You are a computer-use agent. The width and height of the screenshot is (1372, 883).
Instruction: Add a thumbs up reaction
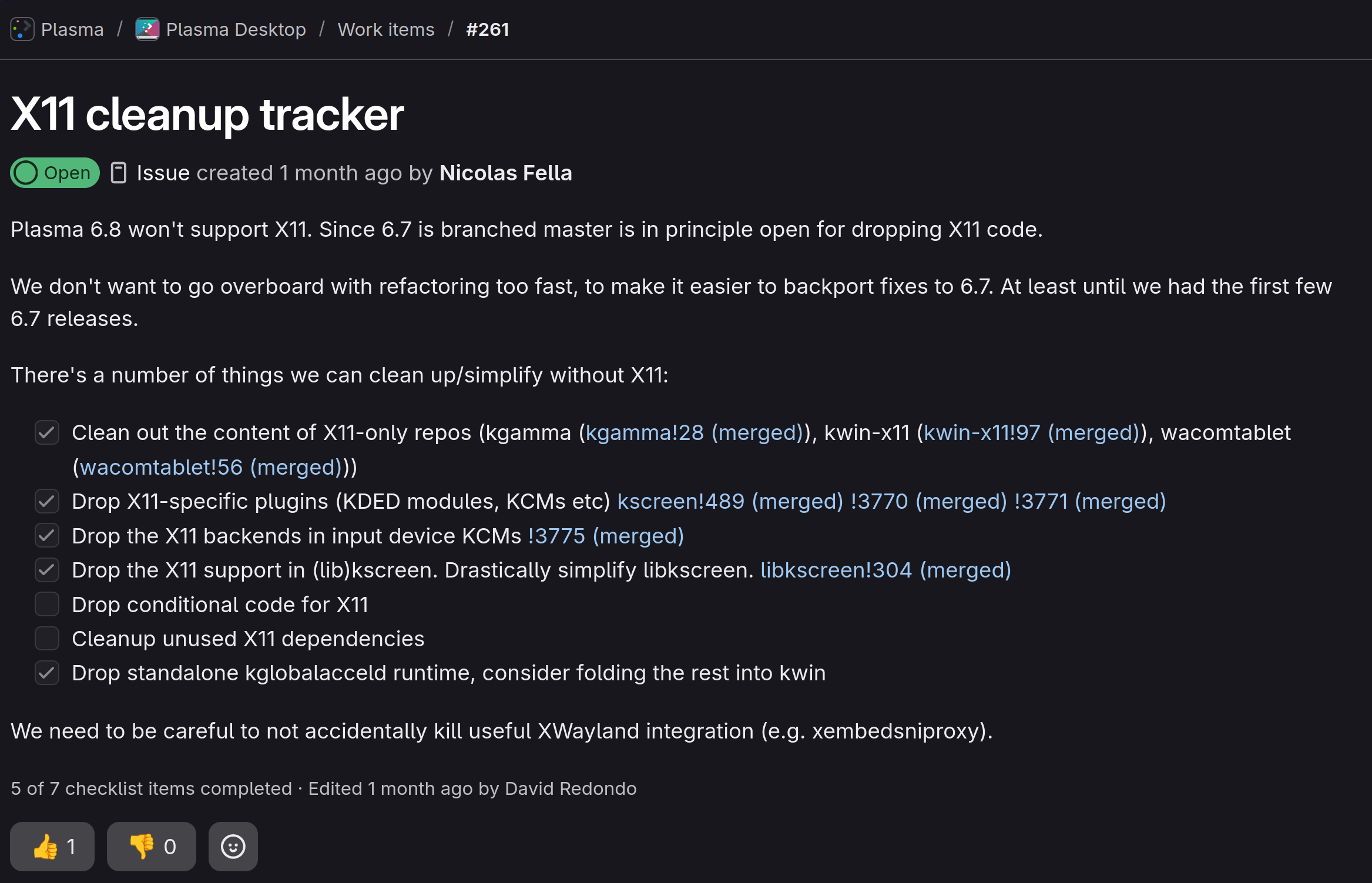[x=52, y=846]
